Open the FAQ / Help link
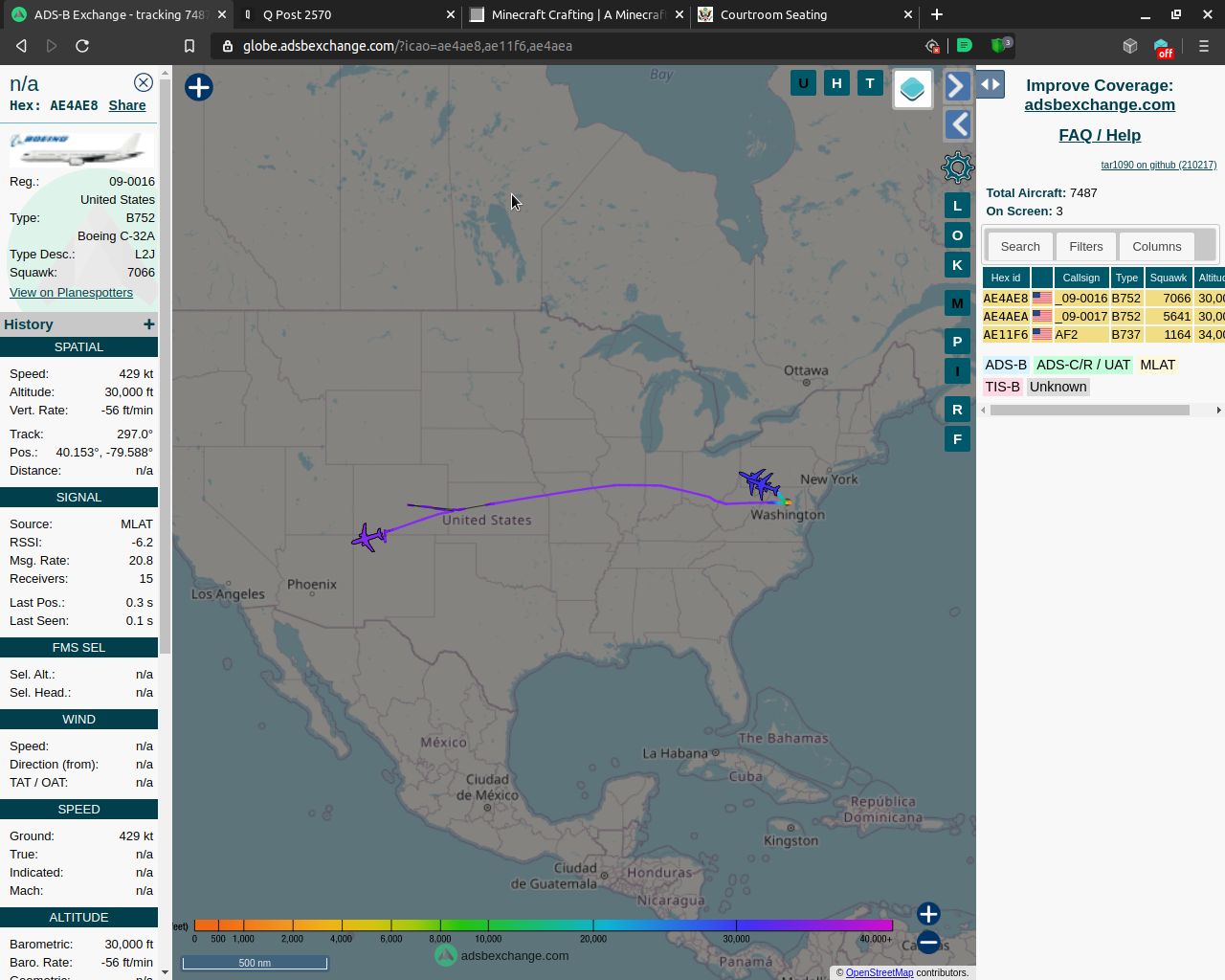Viewport: 1225px width, 980px height. (1100, 136)
